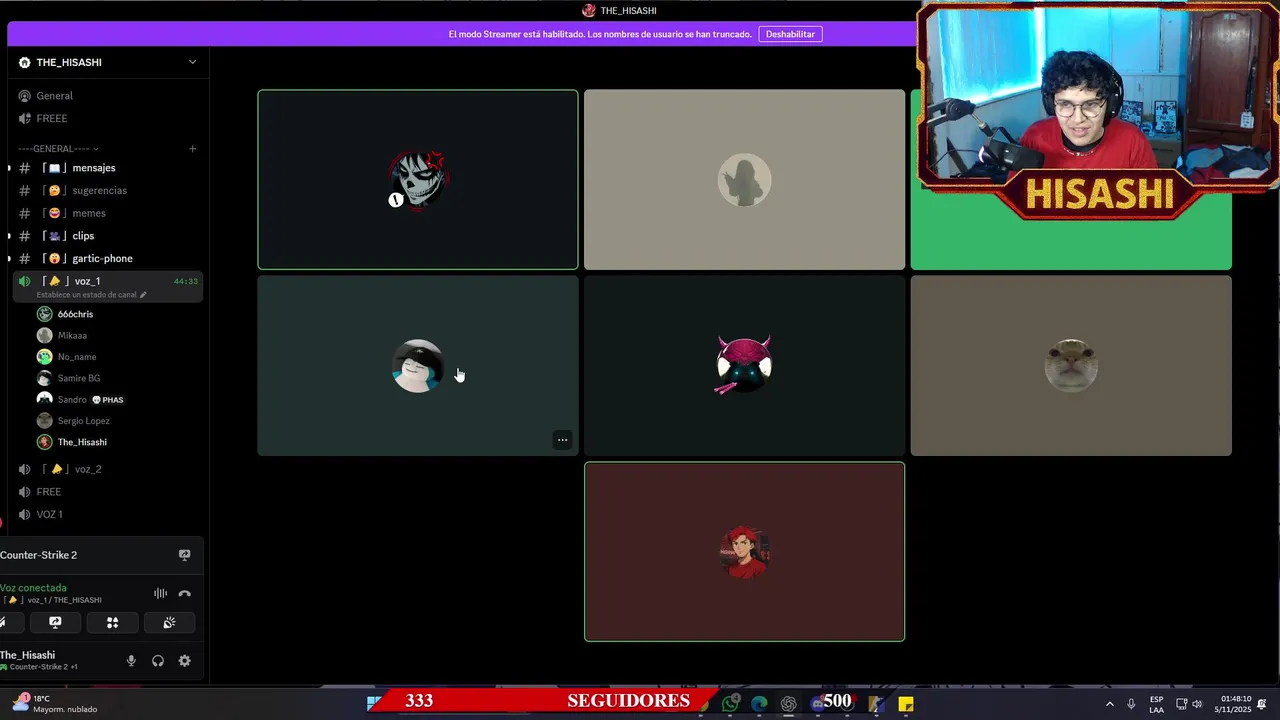
Task: Open Microsoft Edge from the taskbar
Action: [760, 704]
